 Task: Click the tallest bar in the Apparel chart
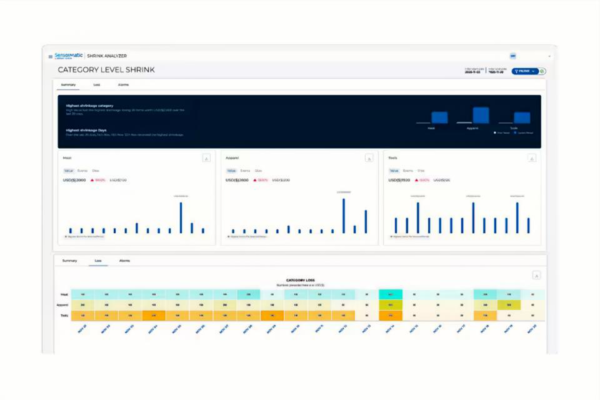coord(344,216)
